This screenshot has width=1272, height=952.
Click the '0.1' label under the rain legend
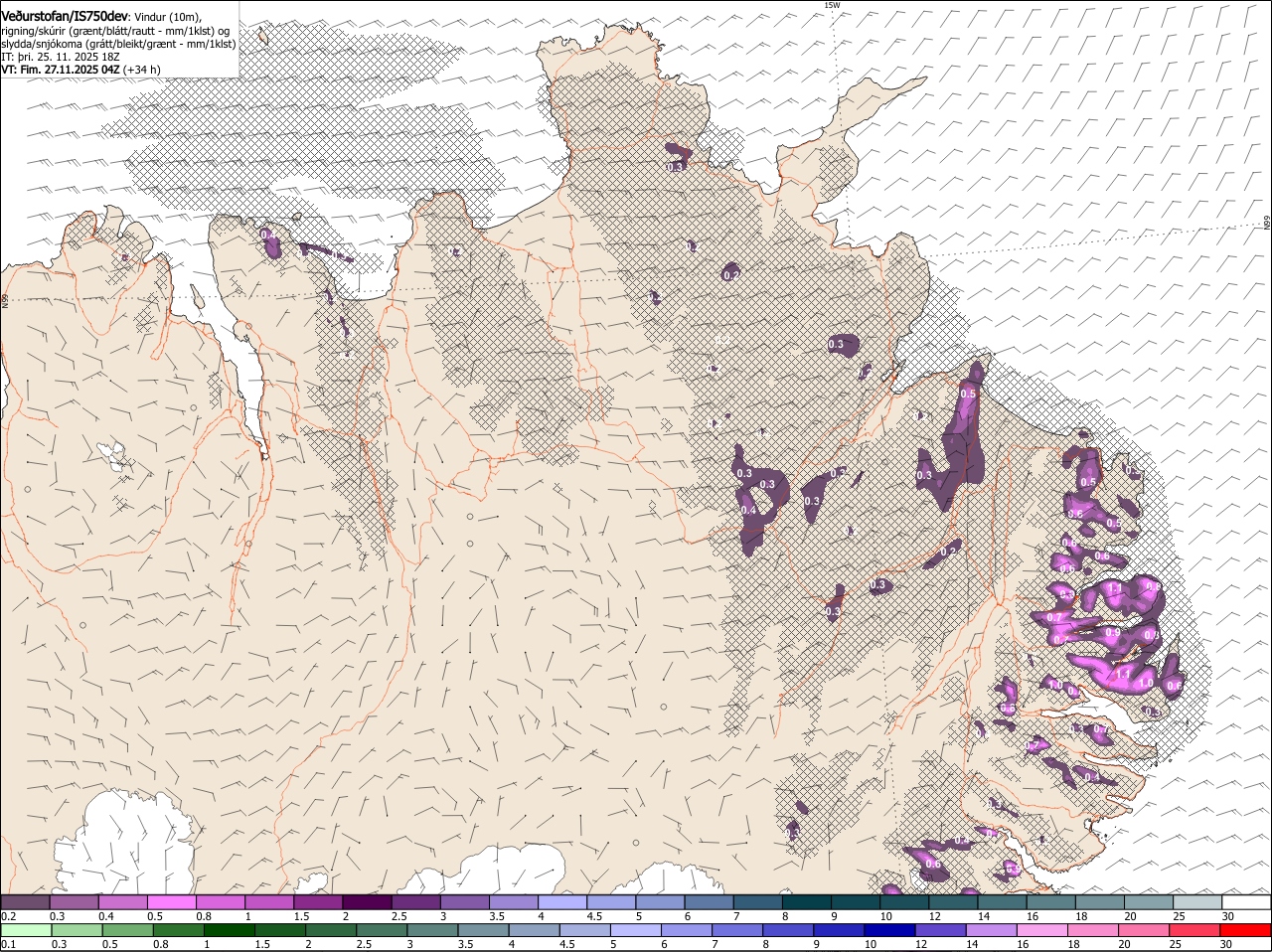[8, 944]
